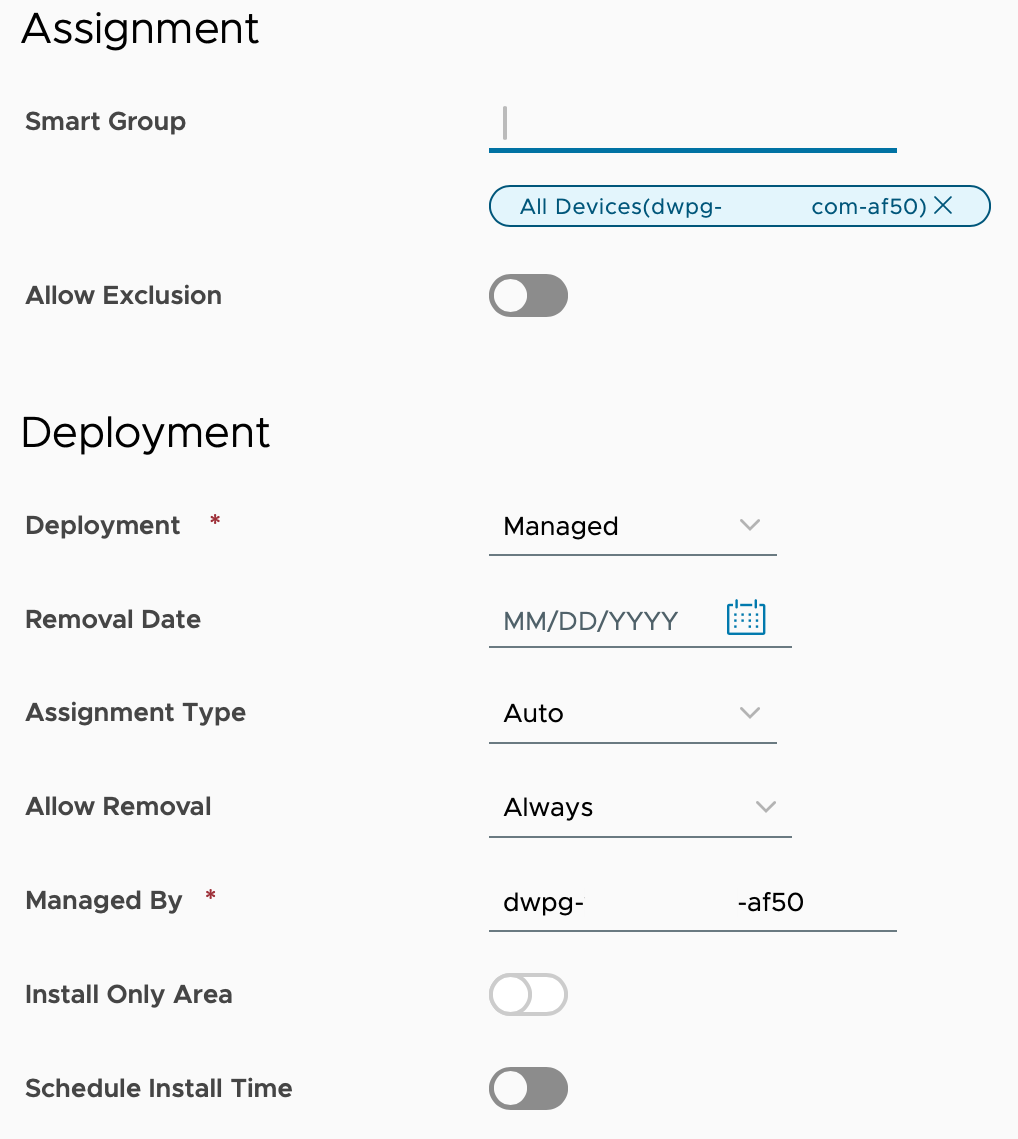Click the Schedule Install Time label
Screen dimensions: 1018x1139
(x=158, y=1089)
